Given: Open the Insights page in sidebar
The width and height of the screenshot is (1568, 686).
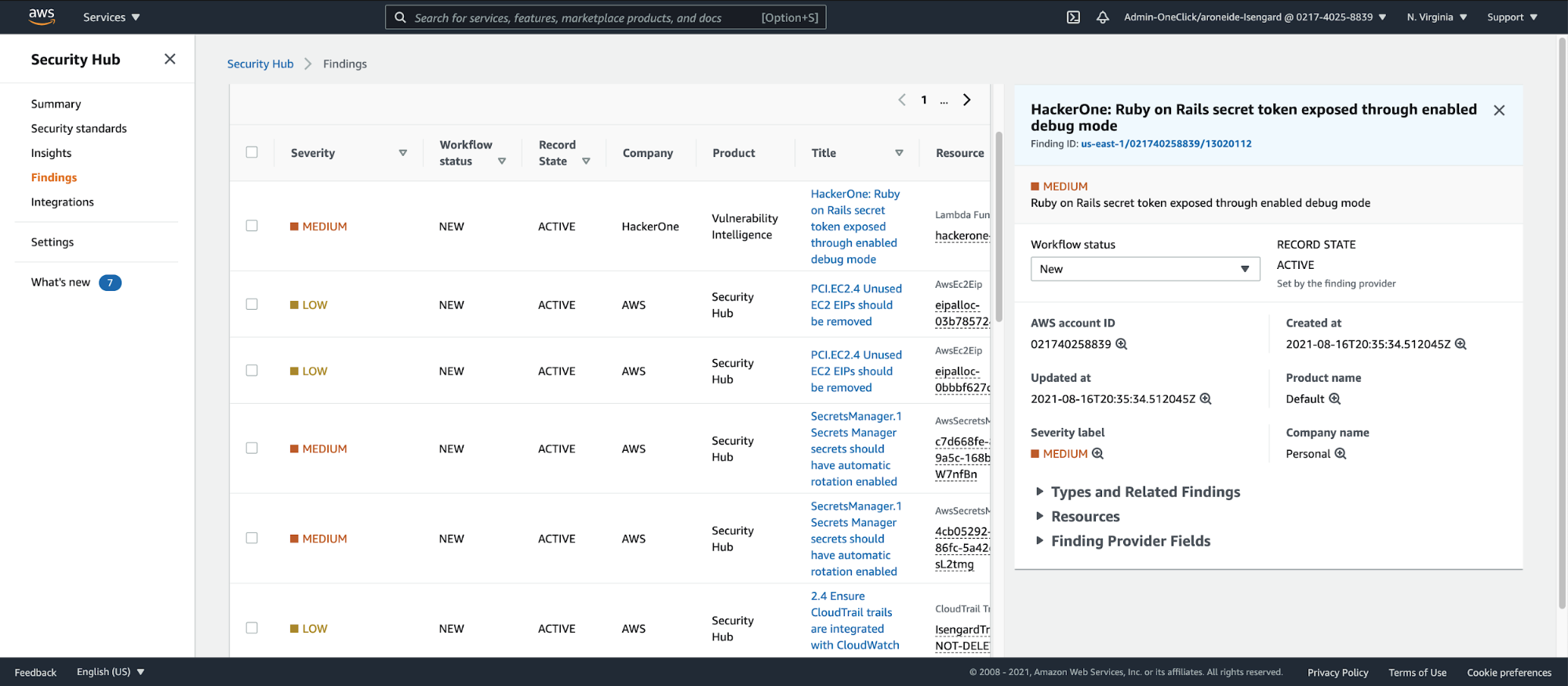Looking at the screenshot, I should click(x=51, y=153).
